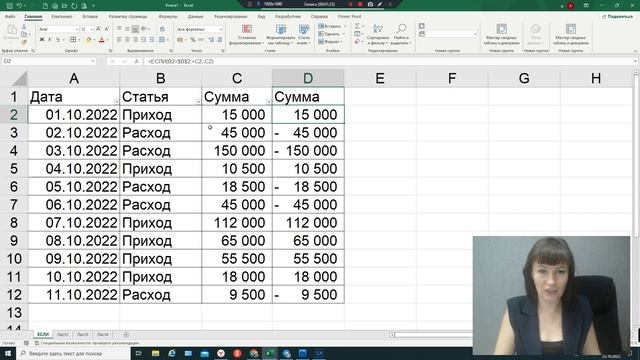Launch first PivotTable and Chart Wizard
640x360 pixels.
point(502,34)
